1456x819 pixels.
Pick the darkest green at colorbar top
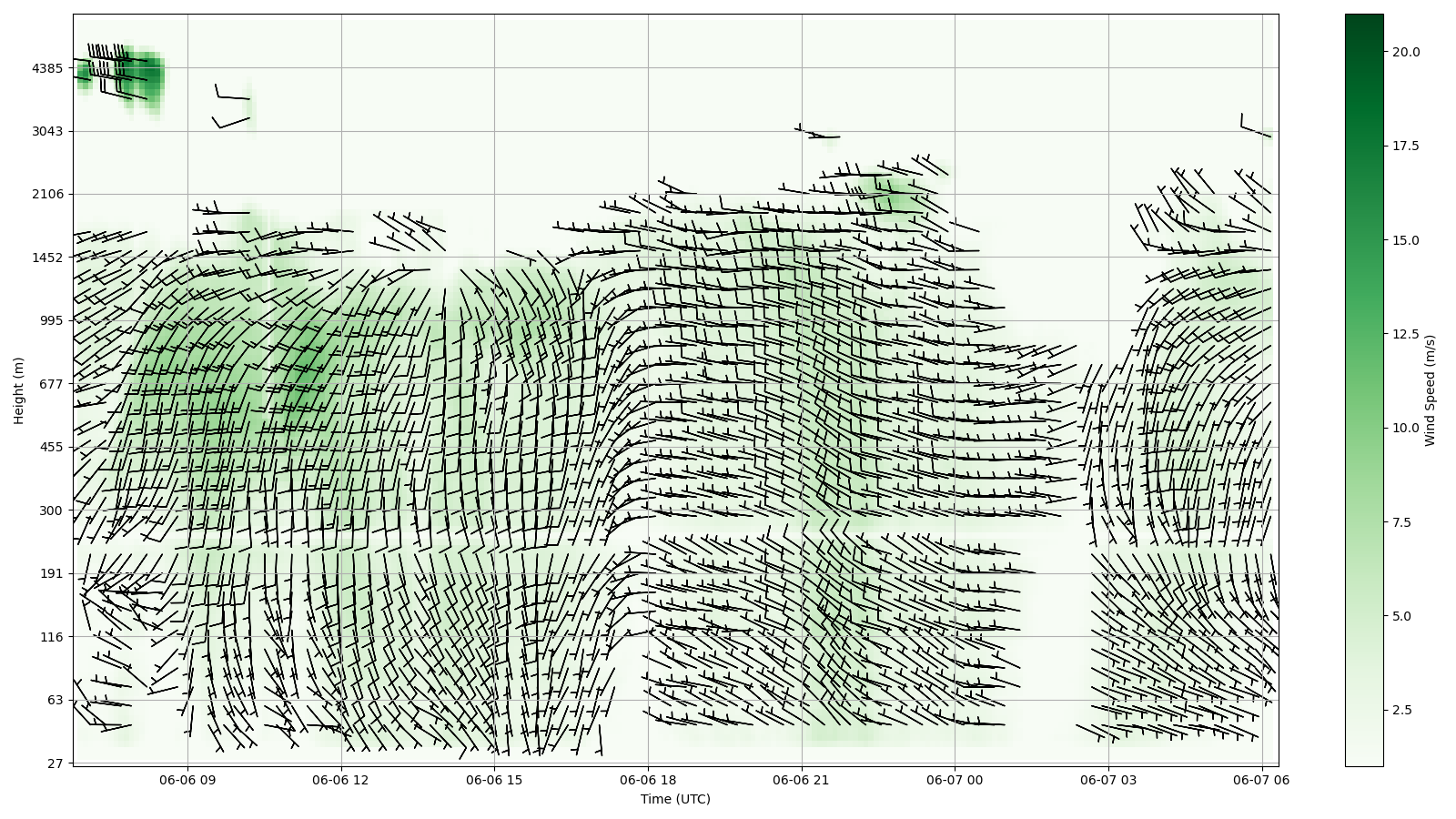[1363, 18]
